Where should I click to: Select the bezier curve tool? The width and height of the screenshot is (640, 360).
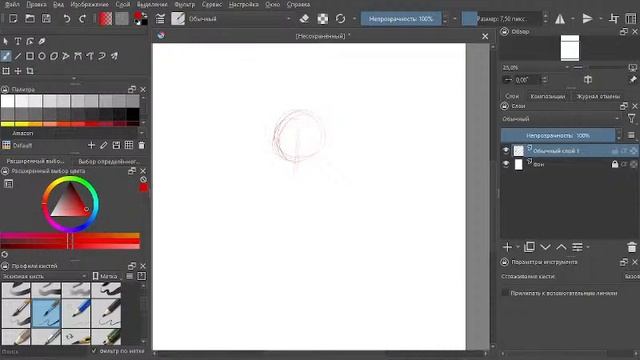[x=78, y=56]
